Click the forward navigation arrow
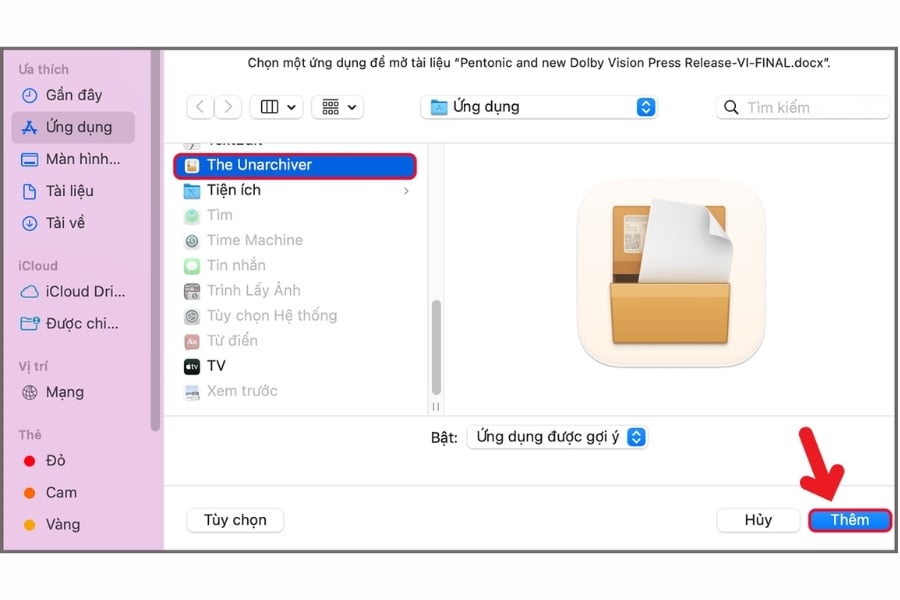The height and width of the screenshot is (600, 900). pos(229,107)
